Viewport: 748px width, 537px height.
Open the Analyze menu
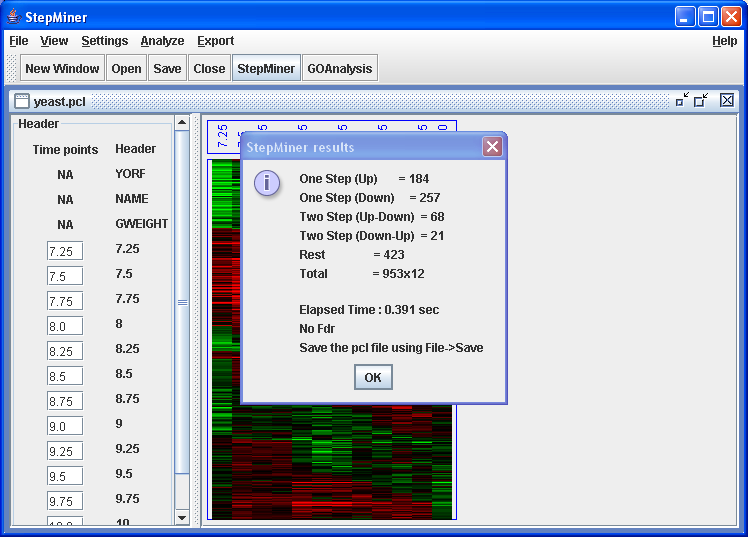(x=162, y=41)
